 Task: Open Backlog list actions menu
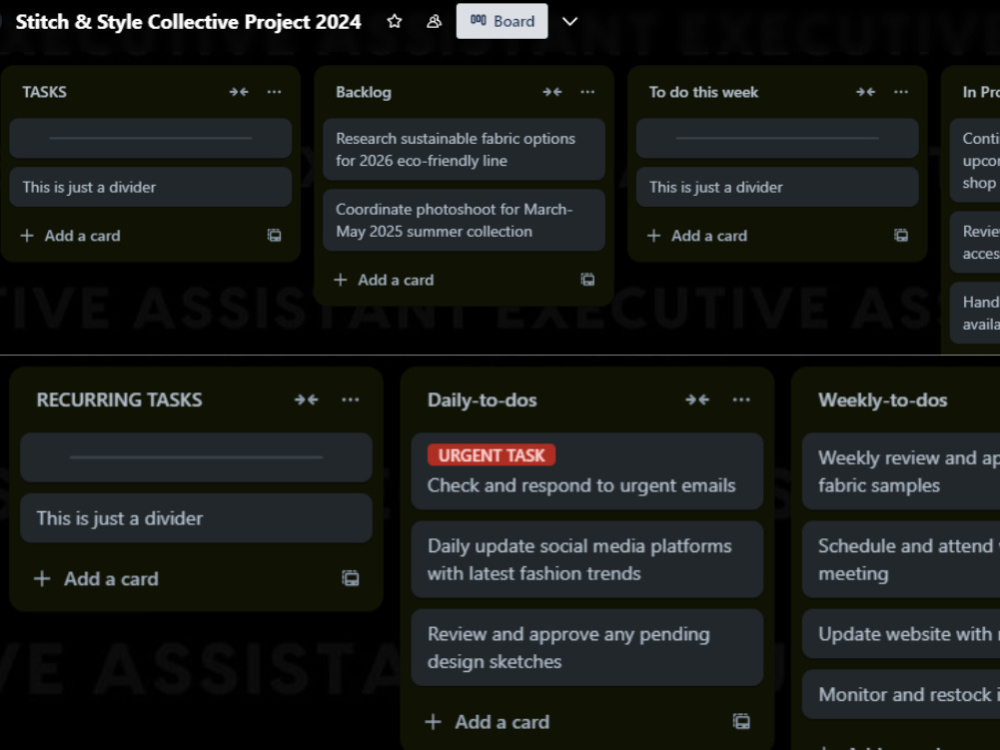tap(587, 92)
